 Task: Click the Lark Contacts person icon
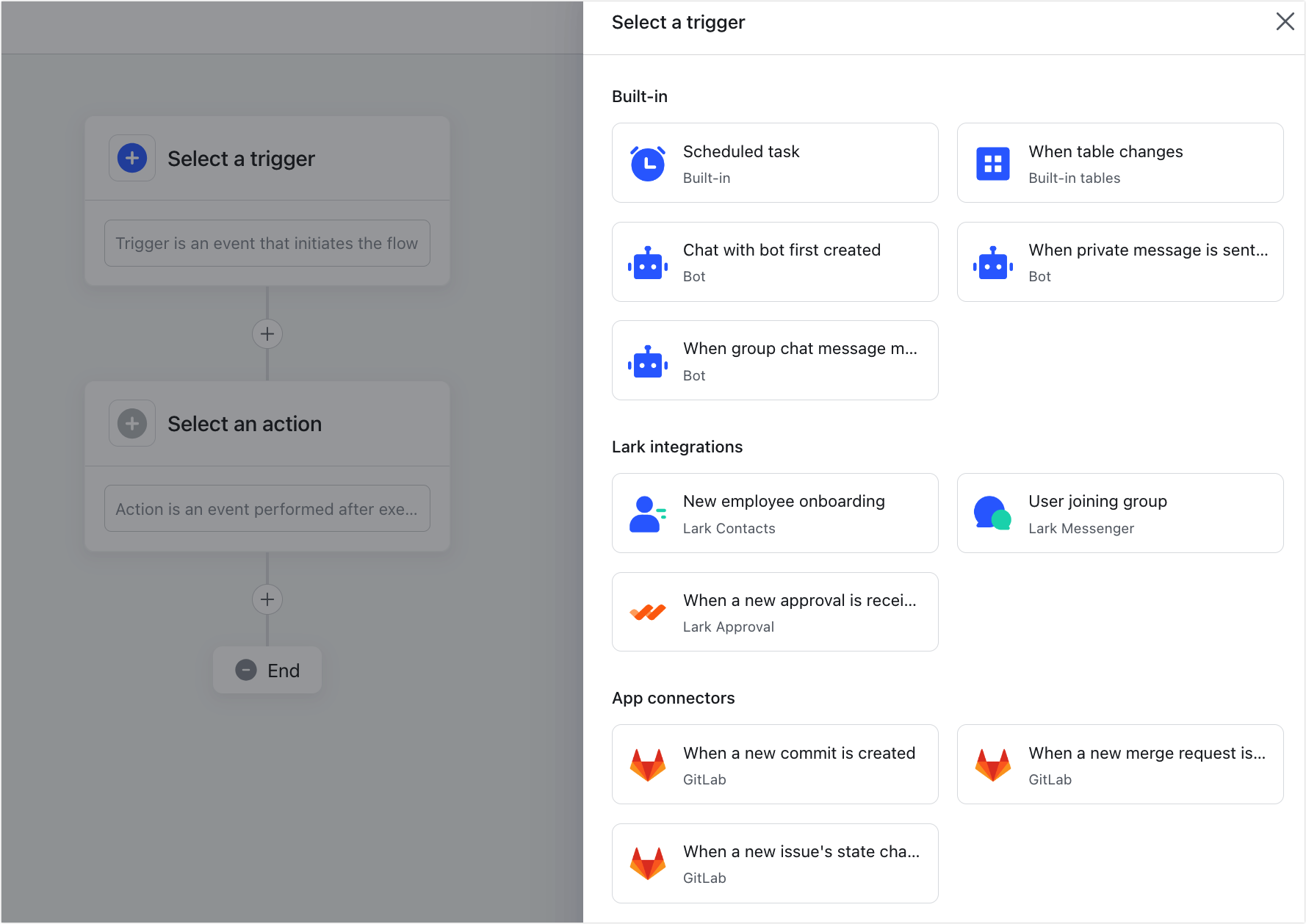[647, 513]
